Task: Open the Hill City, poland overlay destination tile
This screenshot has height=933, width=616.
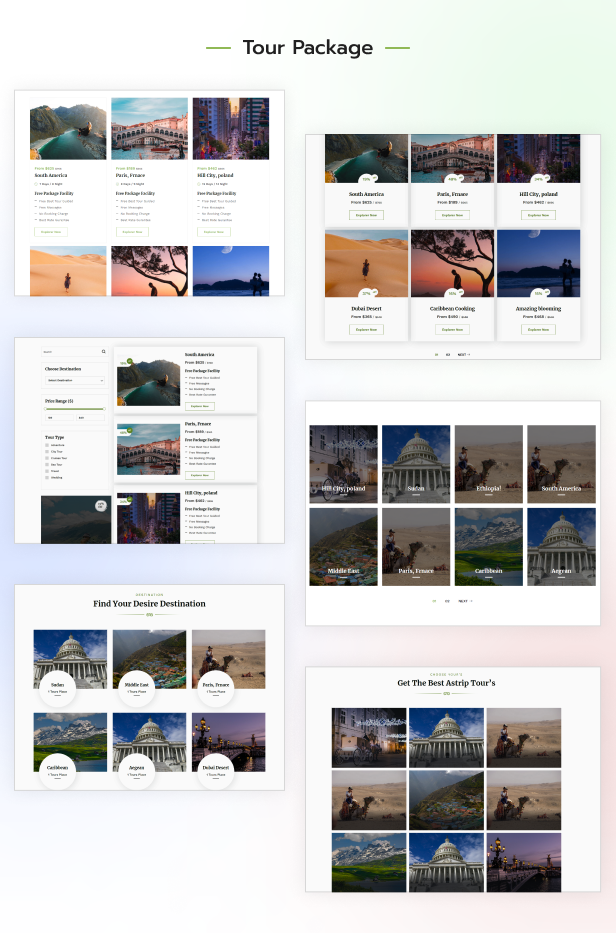Action: pyautogui.click(x=343, y=464)
